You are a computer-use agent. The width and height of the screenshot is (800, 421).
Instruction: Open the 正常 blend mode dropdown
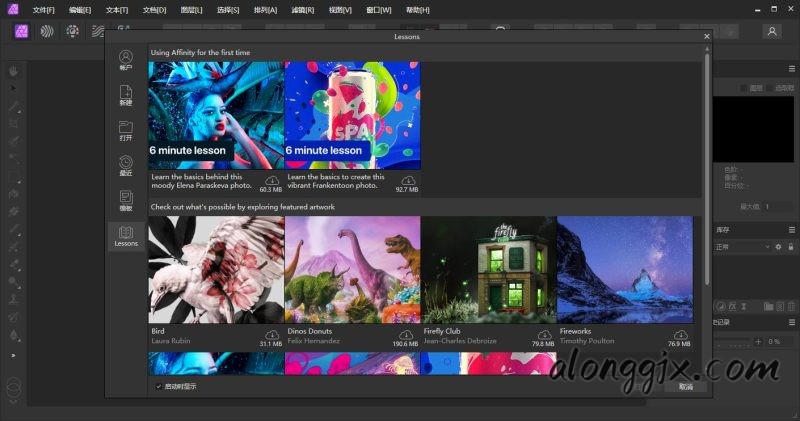[x=742, y=246]
